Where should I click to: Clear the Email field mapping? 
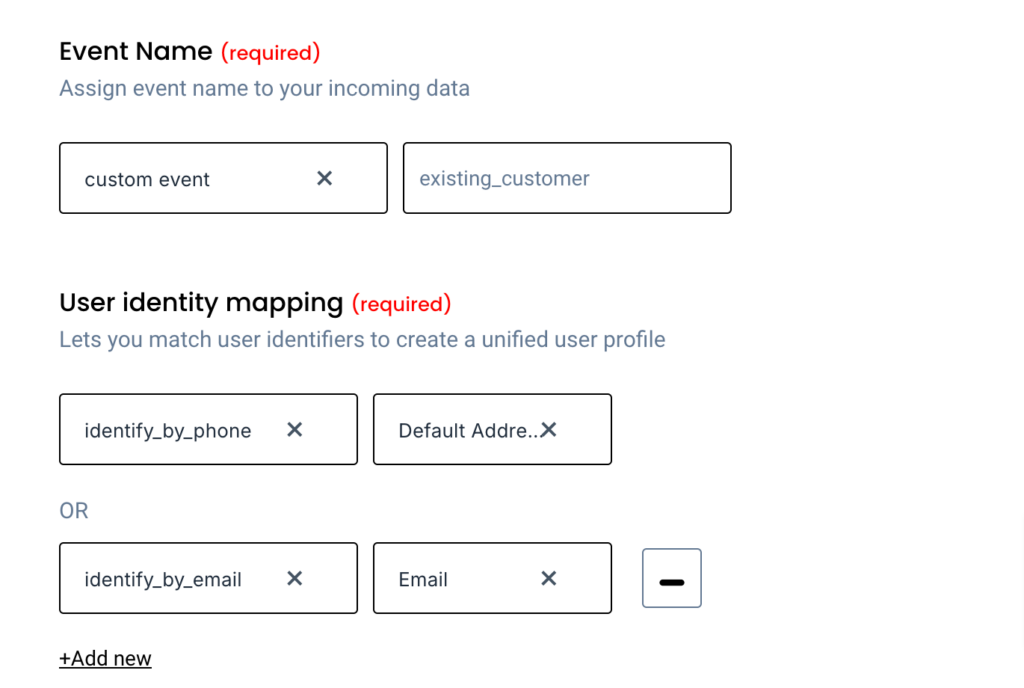pos(549,578)
